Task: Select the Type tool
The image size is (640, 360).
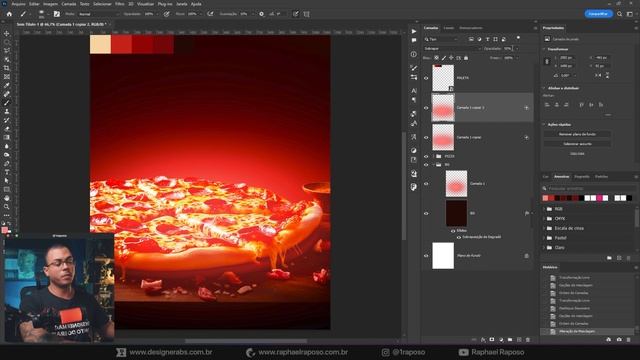Action: 7,172
